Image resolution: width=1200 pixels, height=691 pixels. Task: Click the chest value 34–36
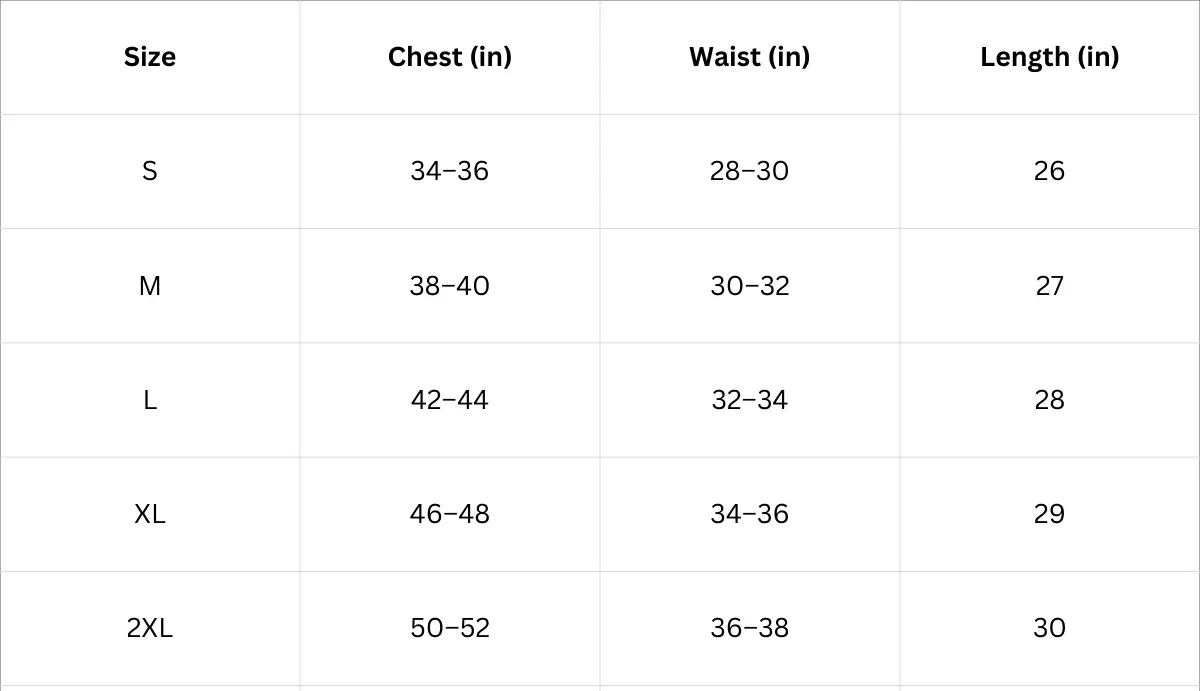[450, 171]
